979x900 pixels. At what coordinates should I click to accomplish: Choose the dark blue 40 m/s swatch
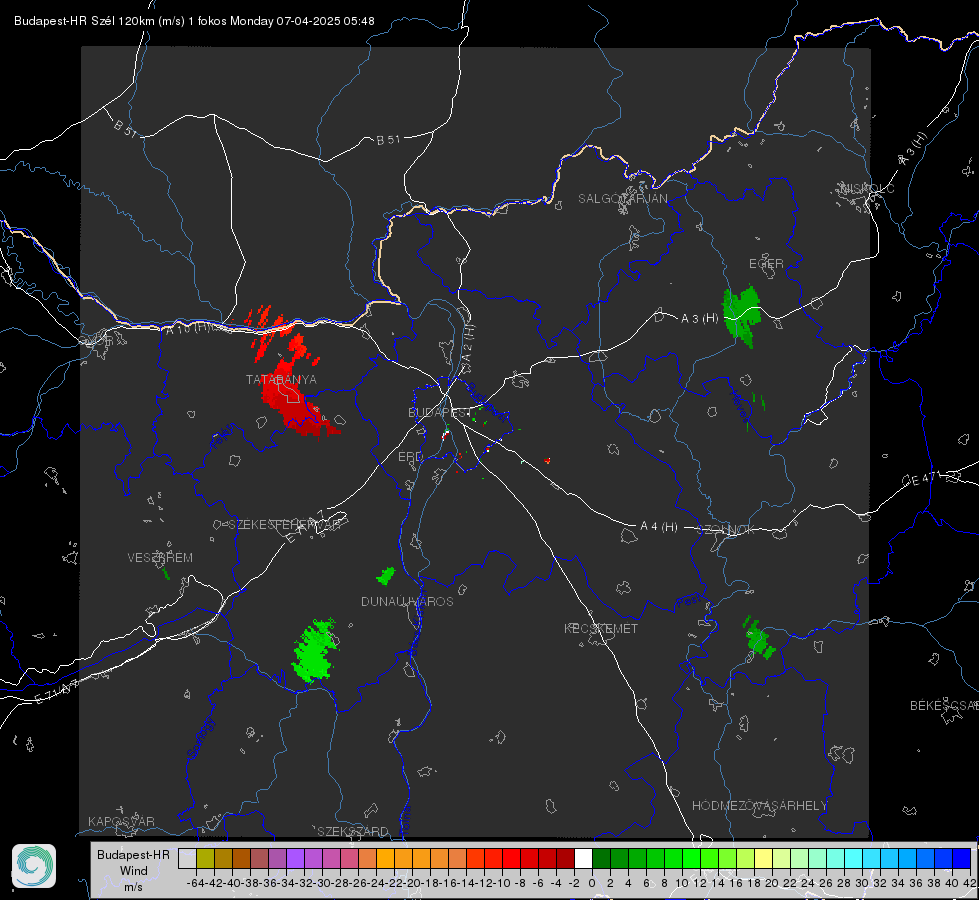pos(962,858)
